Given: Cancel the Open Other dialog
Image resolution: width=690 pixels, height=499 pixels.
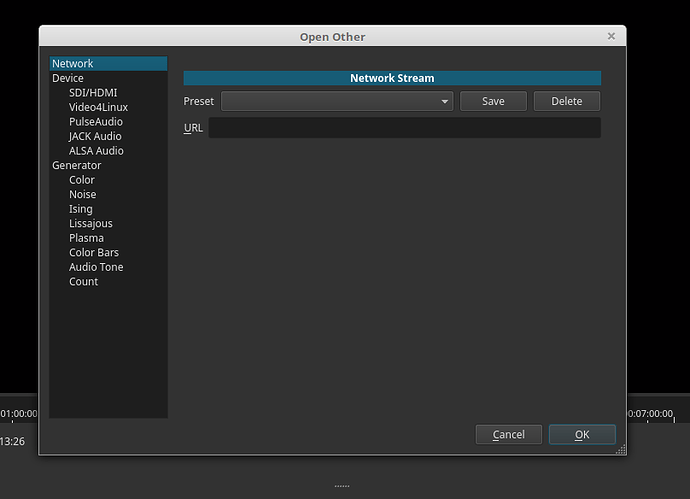Looking at the screenshot, I should 509,435.
